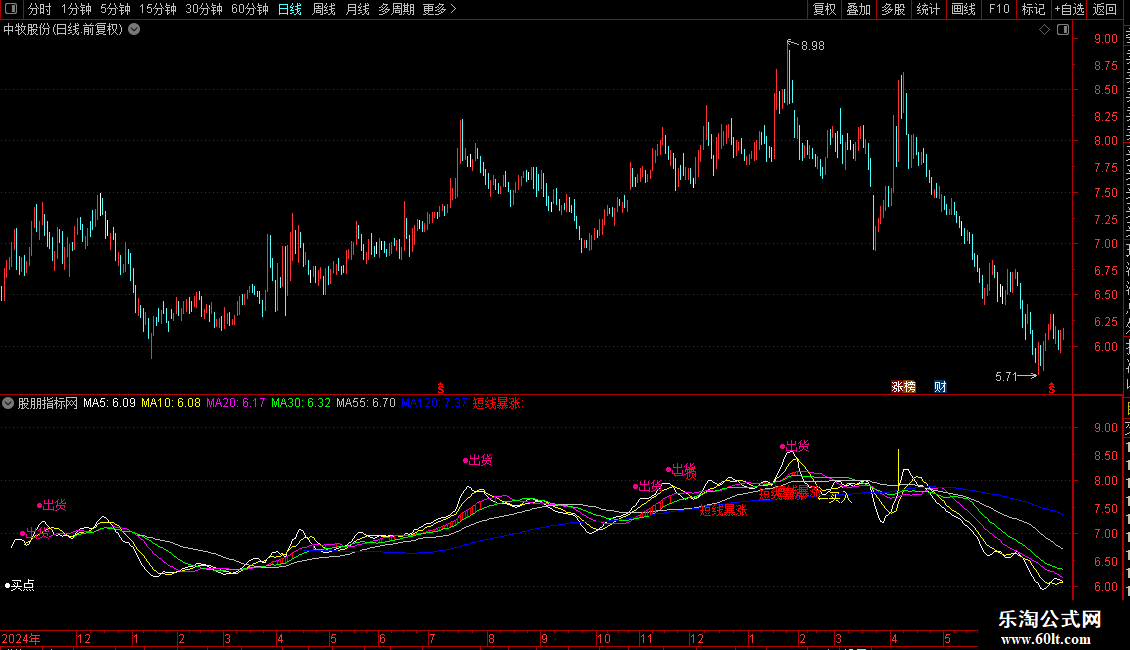Click the red S marker near July
The width and height of the screenshot is (1130, 650).
coord(441,388)
